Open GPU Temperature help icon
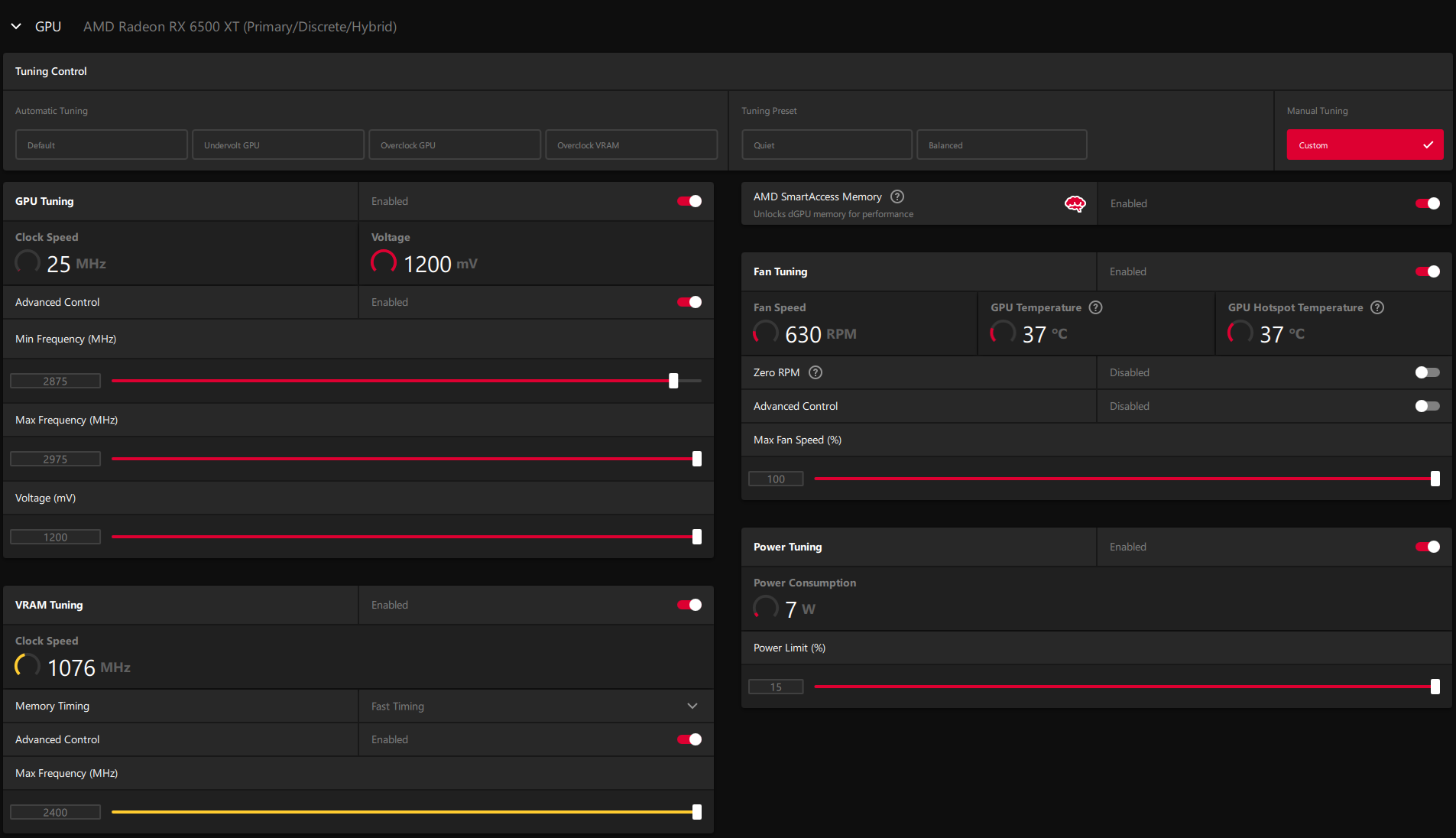 click(x=1095, y=307)
